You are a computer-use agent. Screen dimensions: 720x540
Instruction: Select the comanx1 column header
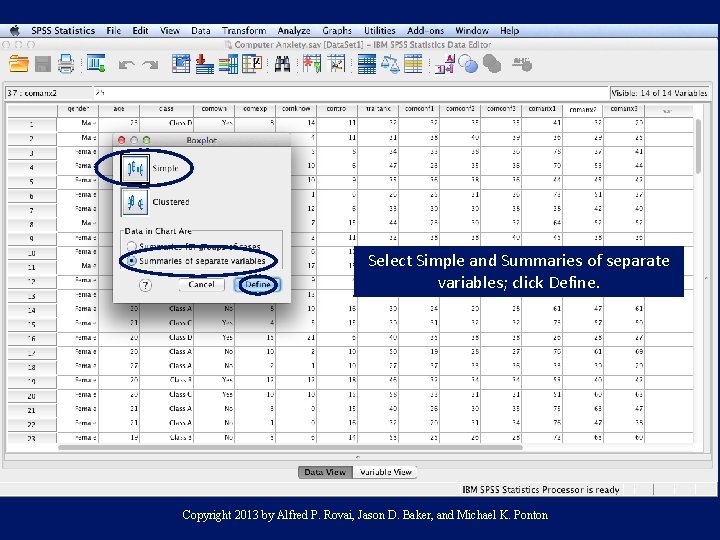coord(542,109)
